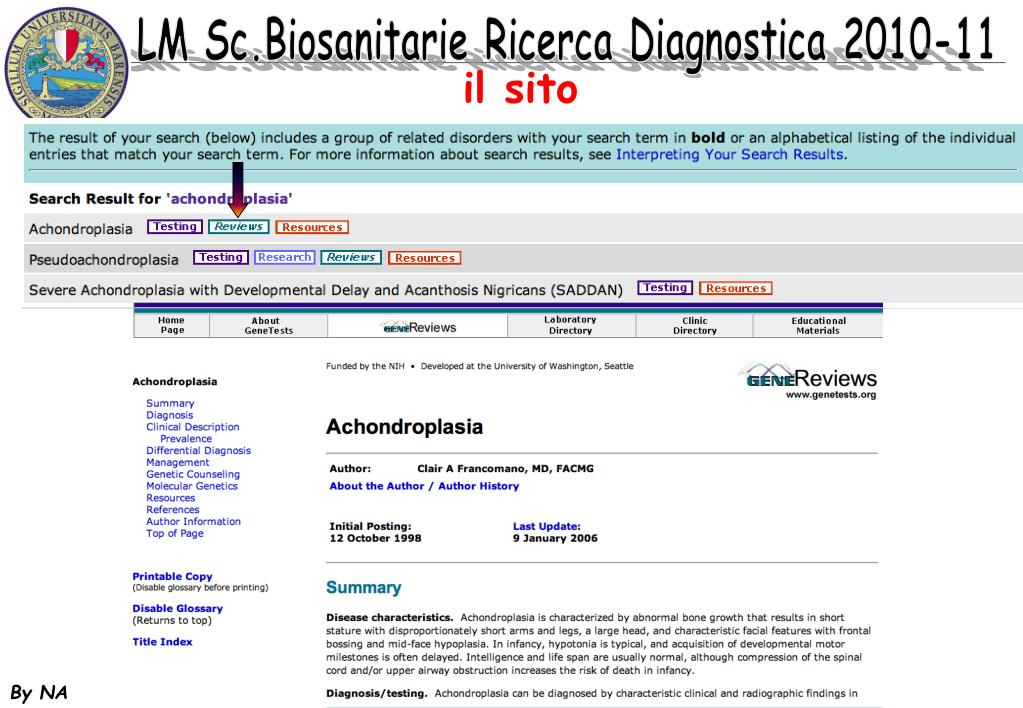This screenshot has width=1023, height=708.
Task: Open Testing for Pseudoachondroplasia
Action: coord(221,257)
